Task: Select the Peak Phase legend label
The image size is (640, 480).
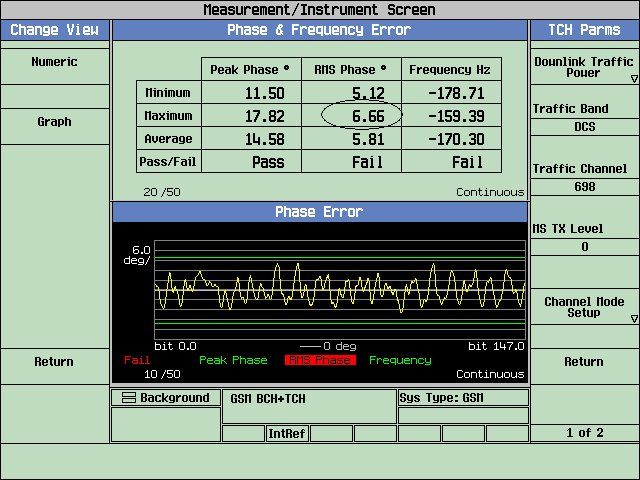Action: click(x=233, y=360)
